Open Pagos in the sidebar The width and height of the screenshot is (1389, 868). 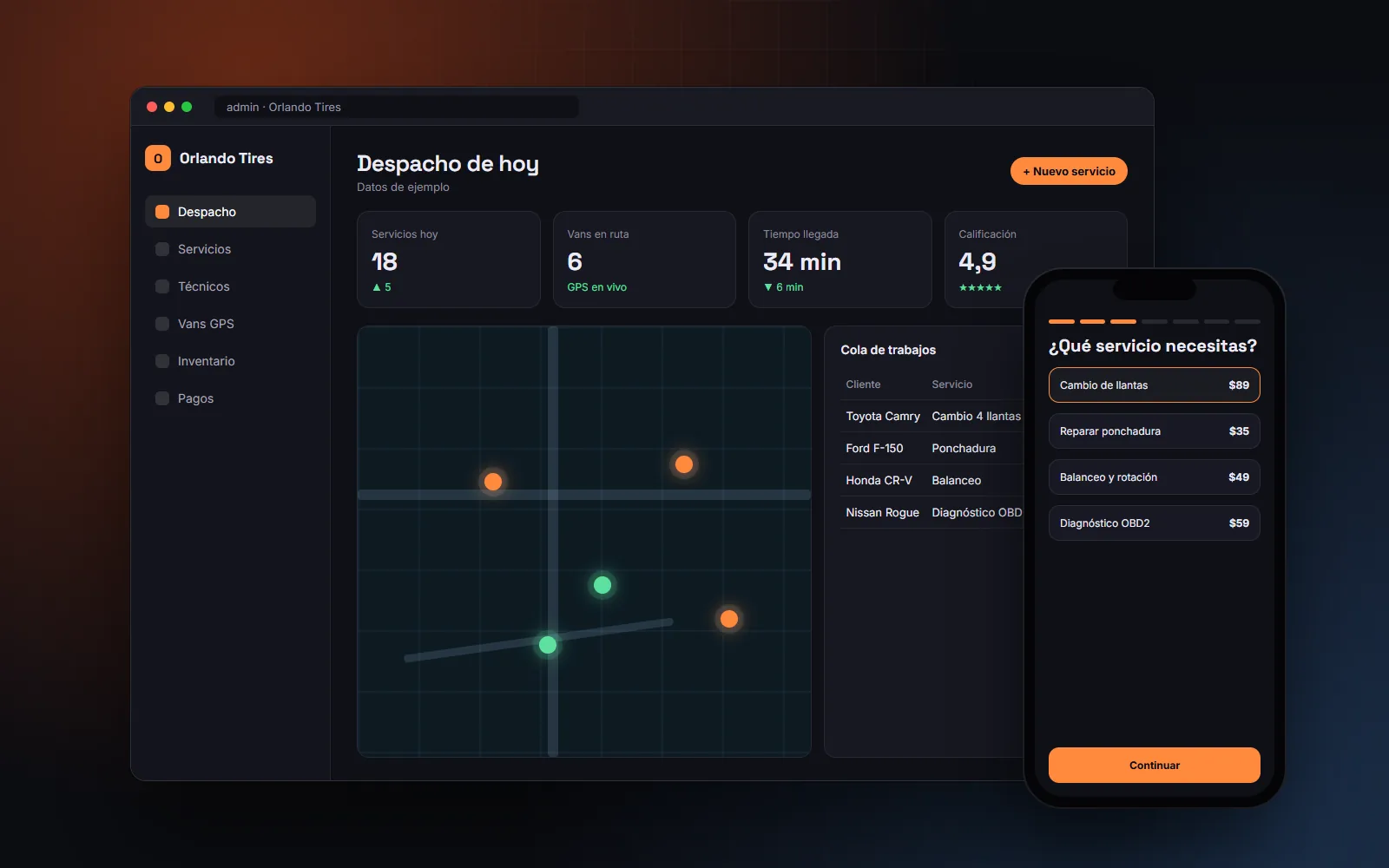[230, 398]
